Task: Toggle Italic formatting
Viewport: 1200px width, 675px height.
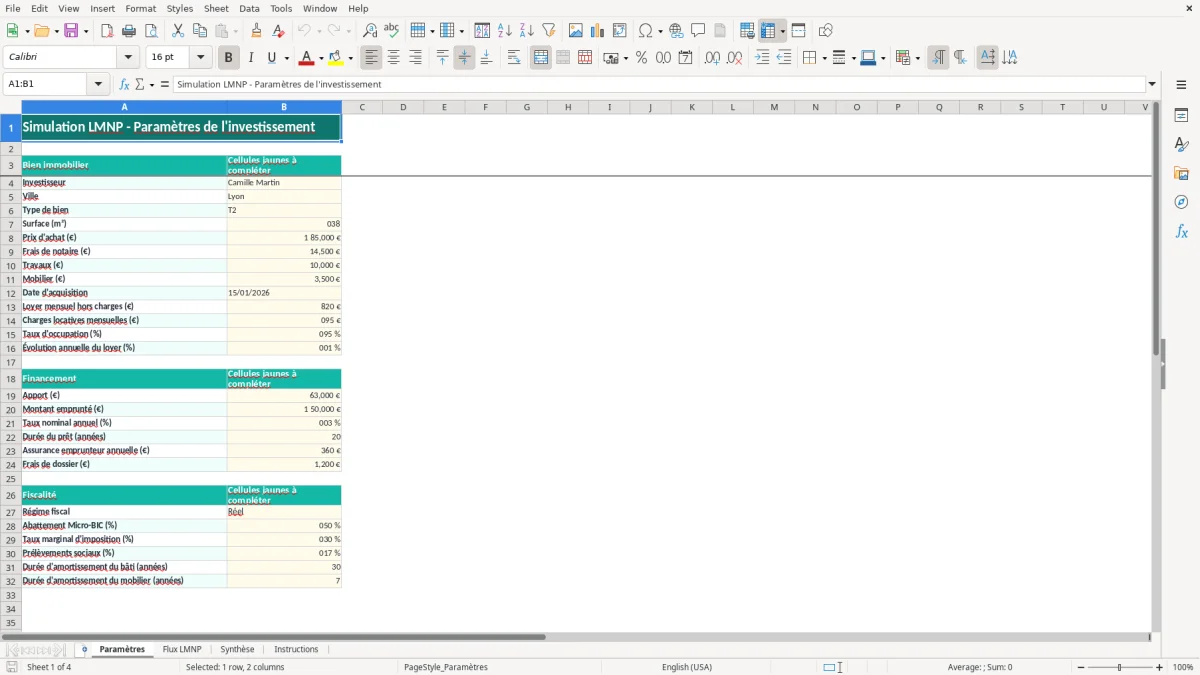Action: pos(251,58)
